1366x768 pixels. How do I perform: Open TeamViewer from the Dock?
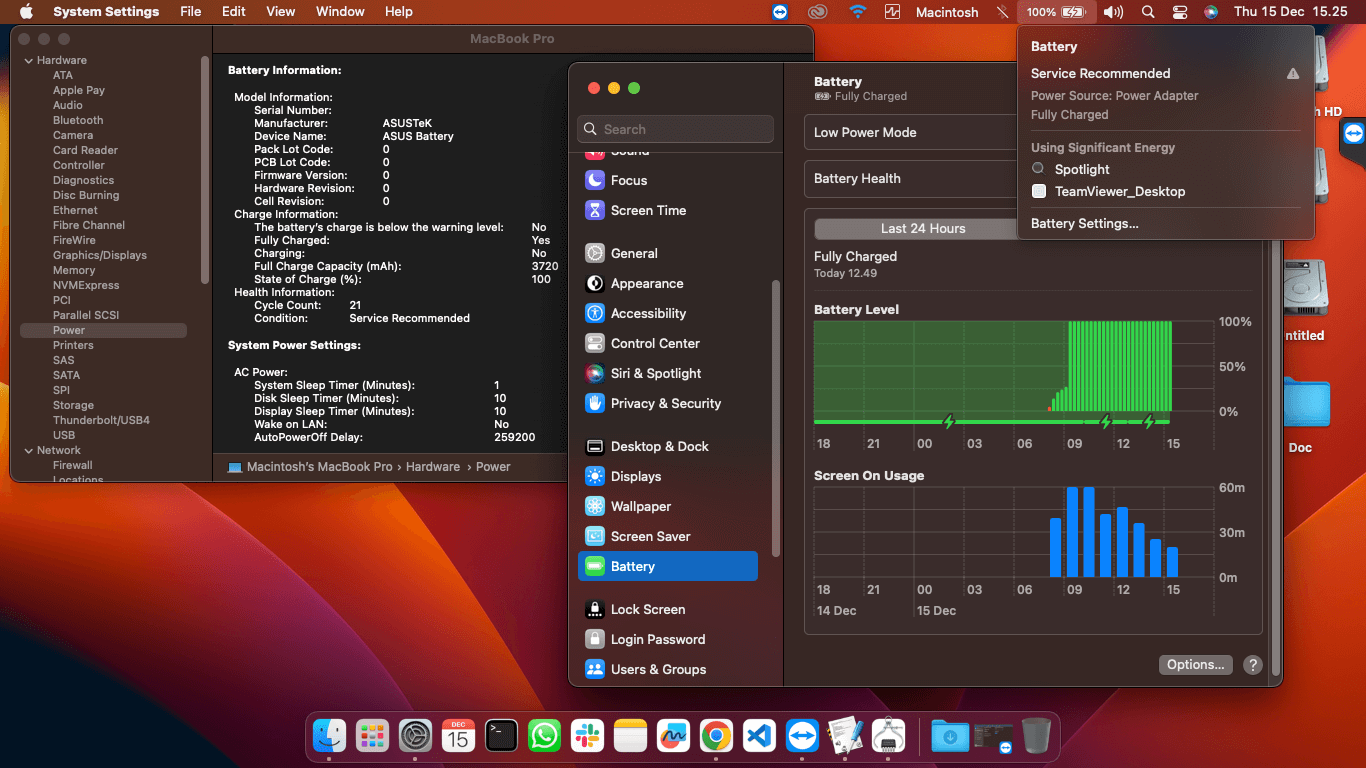point(802,737)
